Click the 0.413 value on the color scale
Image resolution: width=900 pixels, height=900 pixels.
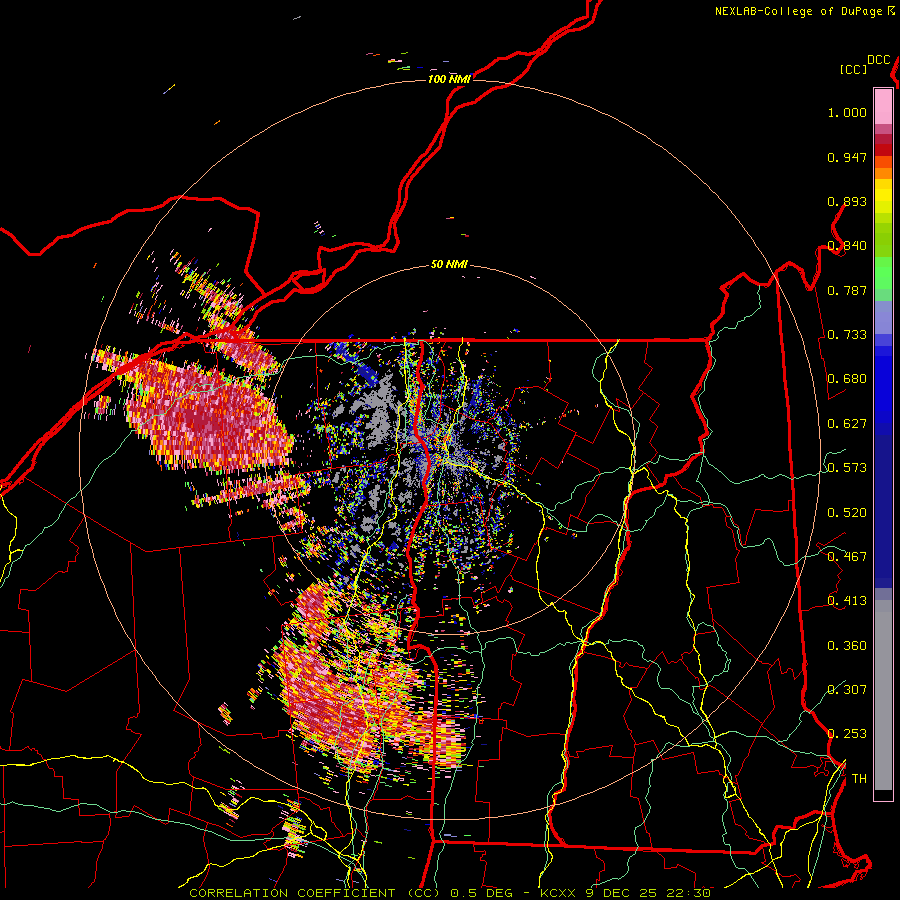click(x=847, y=601)
